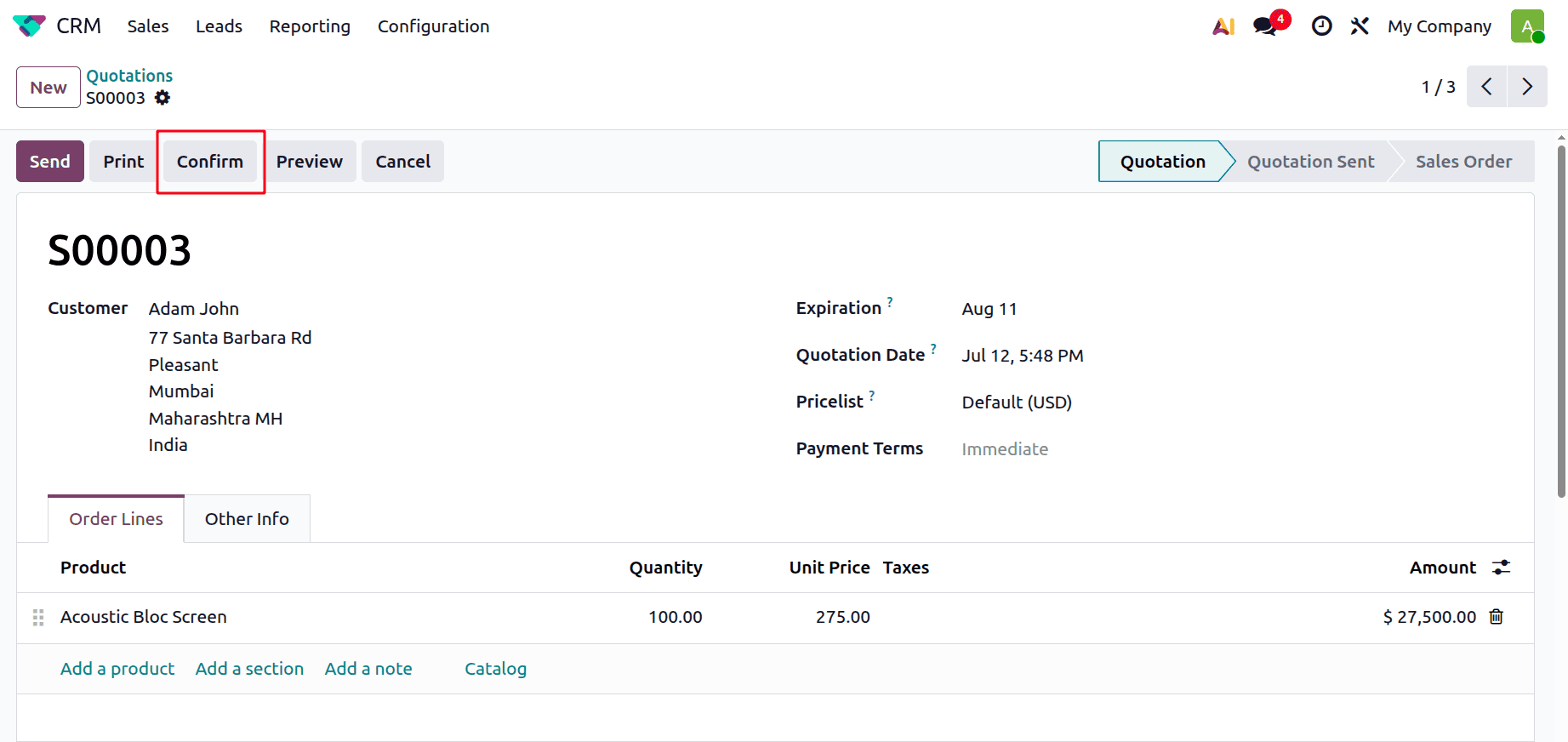Click the S00003 record title heading
The image size is (1568, 742).
(120, 250)
